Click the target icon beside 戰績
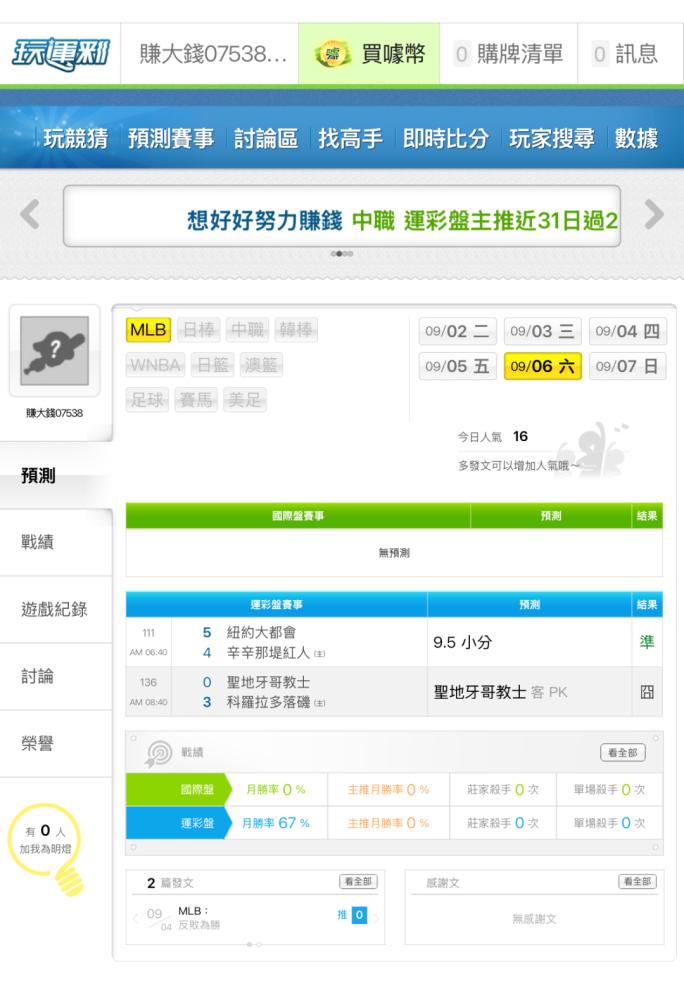Viewport: 684px width, 1000px height. [158, 753]
